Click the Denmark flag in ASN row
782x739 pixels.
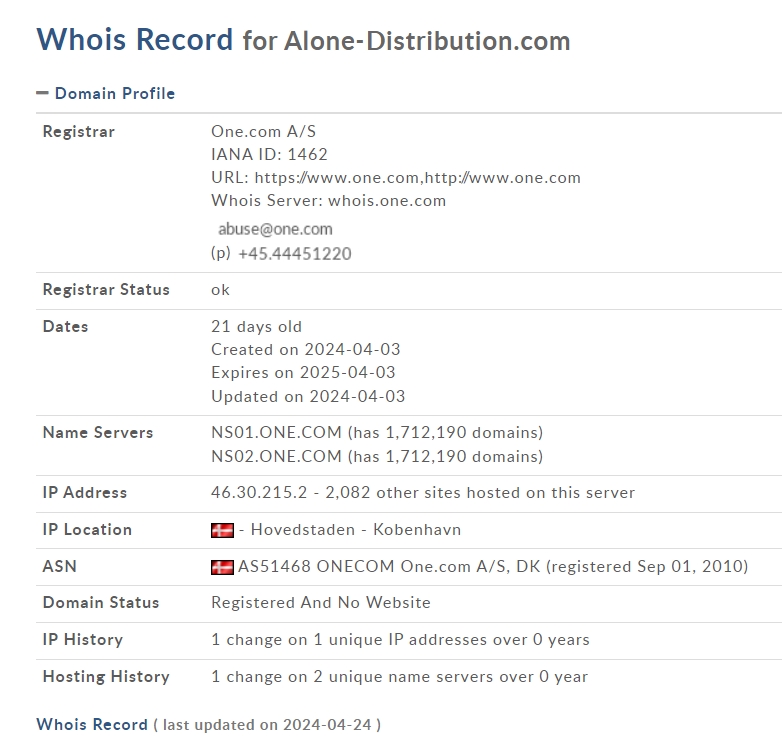coord(222,567)
